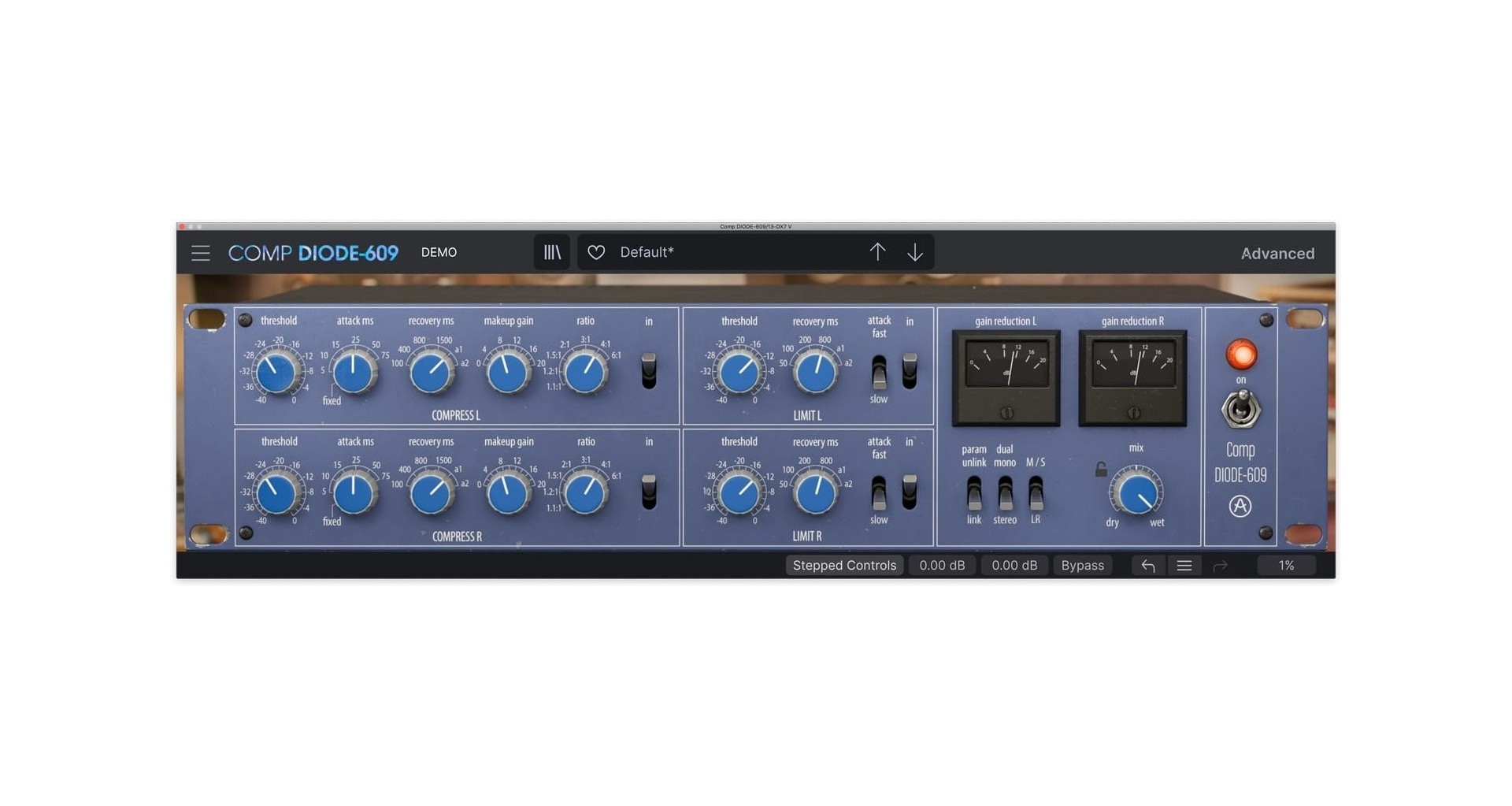This screenshot has height=806, width=1512.
Task: Click the "gain reduction L" label
Action: click(1006, 321)
